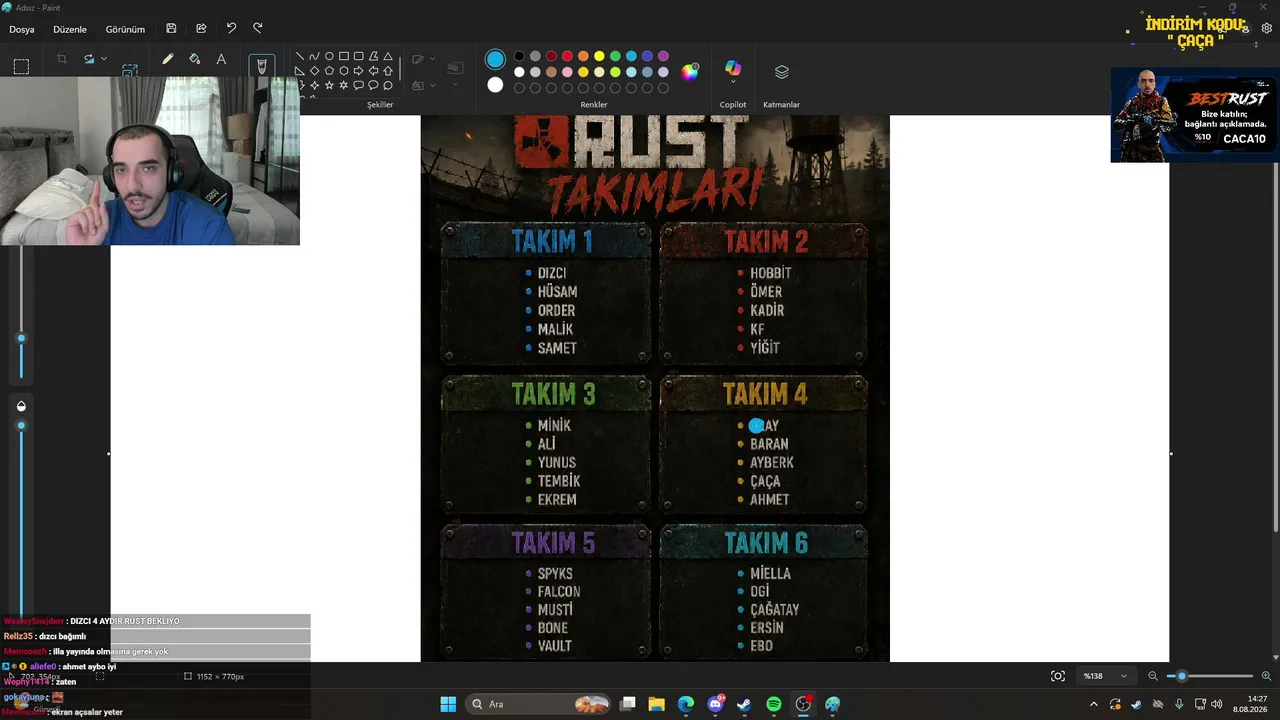Adjust the brush size slider handle
Viewport: 1280px width, 720px height.
coord(21,339)
